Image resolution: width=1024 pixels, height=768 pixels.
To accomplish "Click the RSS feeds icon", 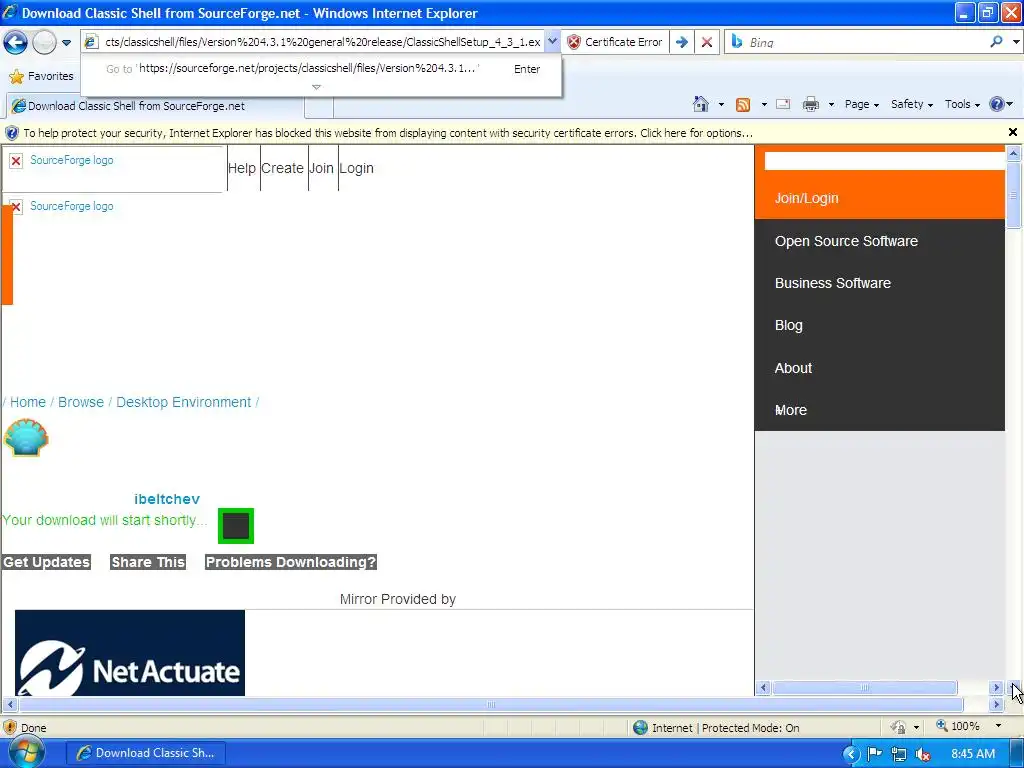I will (743, 104).
